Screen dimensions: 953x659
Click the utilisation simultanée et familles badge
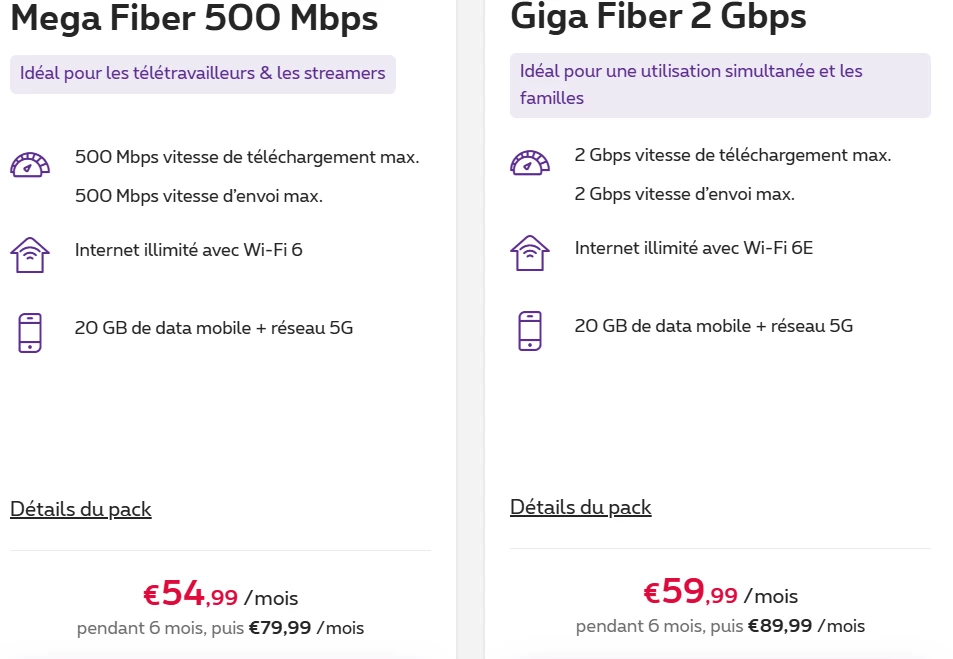(x=720, y=85)
